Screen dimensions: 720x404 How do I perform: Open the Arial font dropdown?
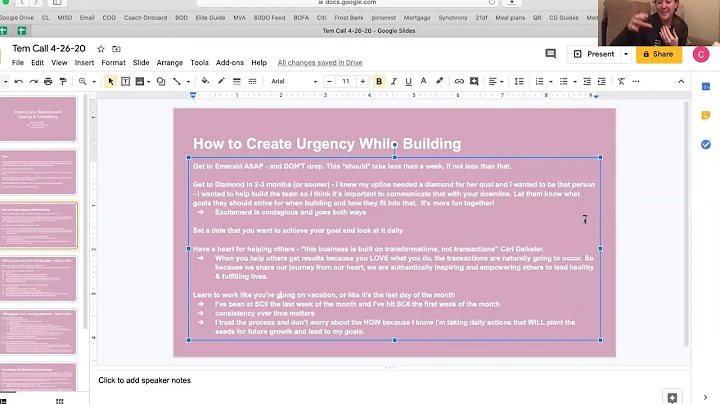coord(294,81)
